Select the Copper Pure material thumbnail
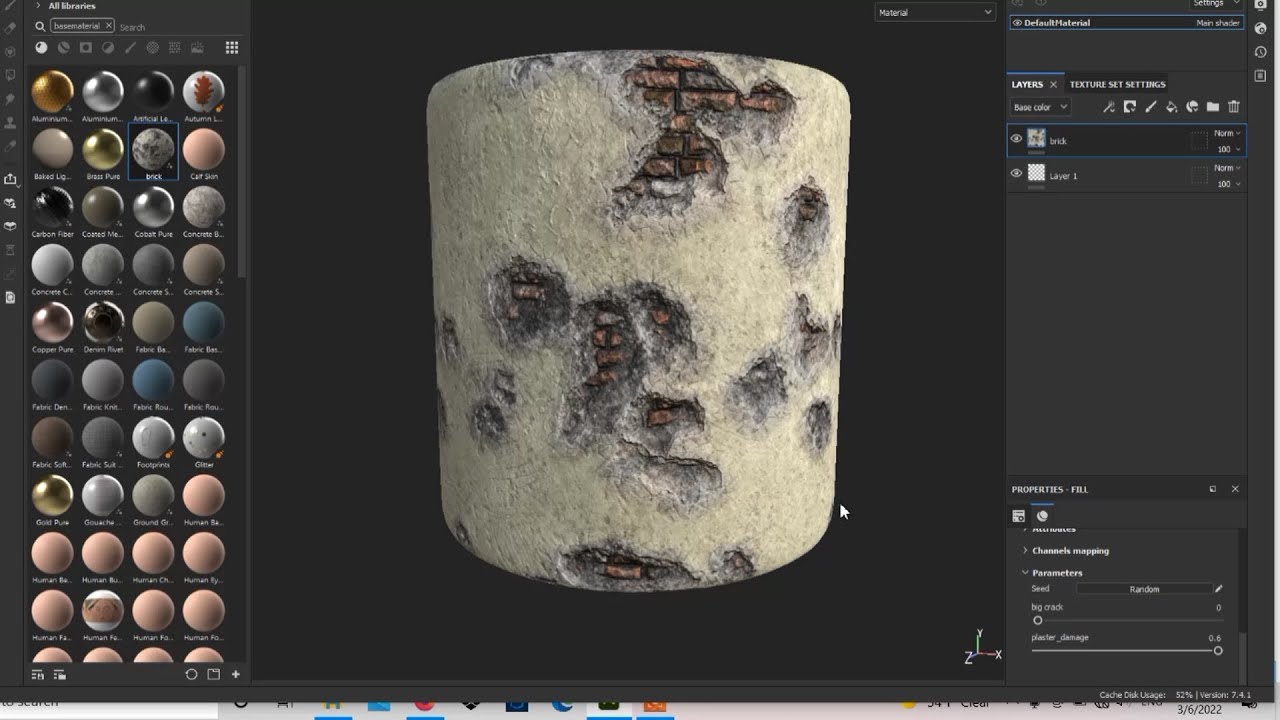Viewport: 1280px width, 720px height. (x=52, y=322)
